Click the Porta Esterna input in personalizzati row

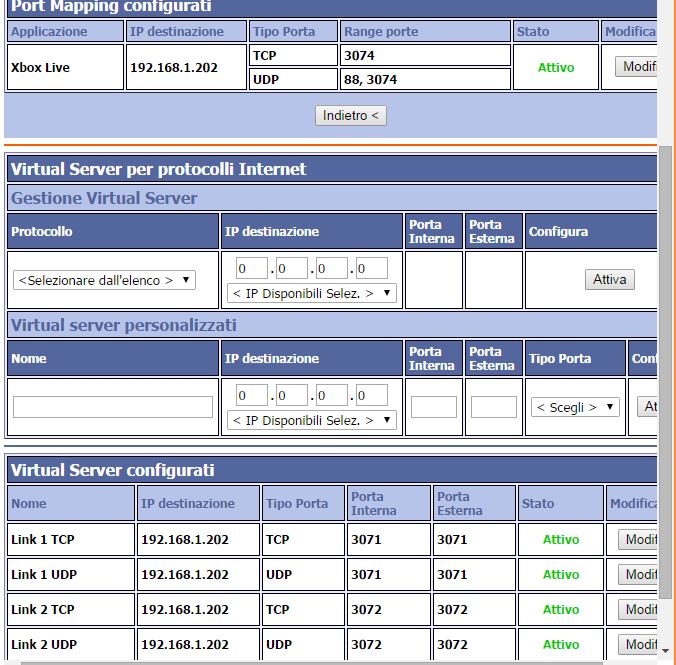[493, 407]
